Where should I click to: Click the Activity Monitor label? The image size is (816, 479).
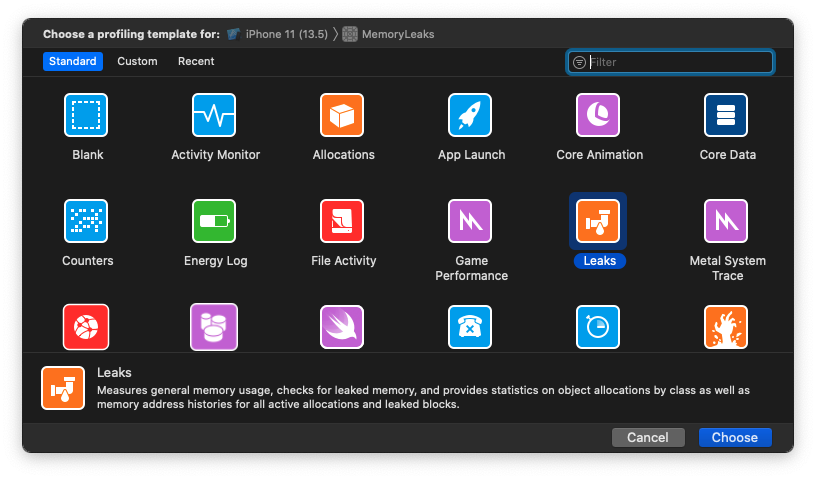pos(215,155)
